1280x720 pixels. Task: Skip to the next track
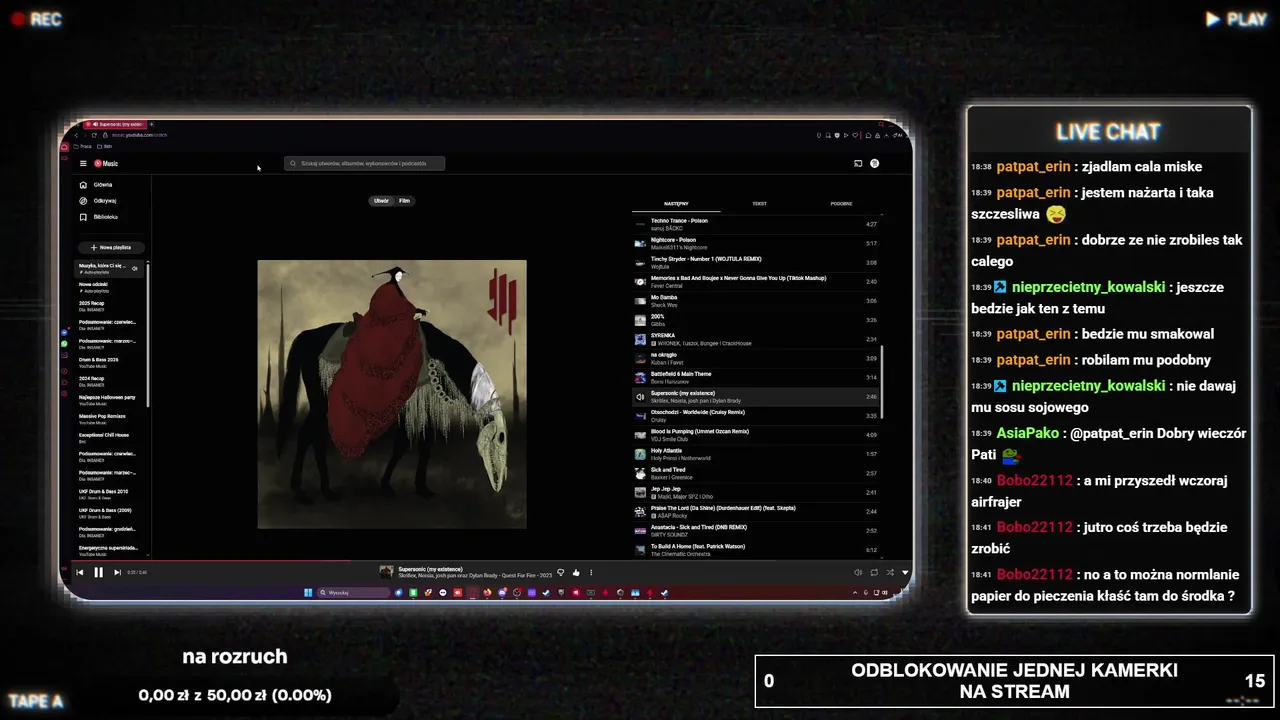point(117,572)
